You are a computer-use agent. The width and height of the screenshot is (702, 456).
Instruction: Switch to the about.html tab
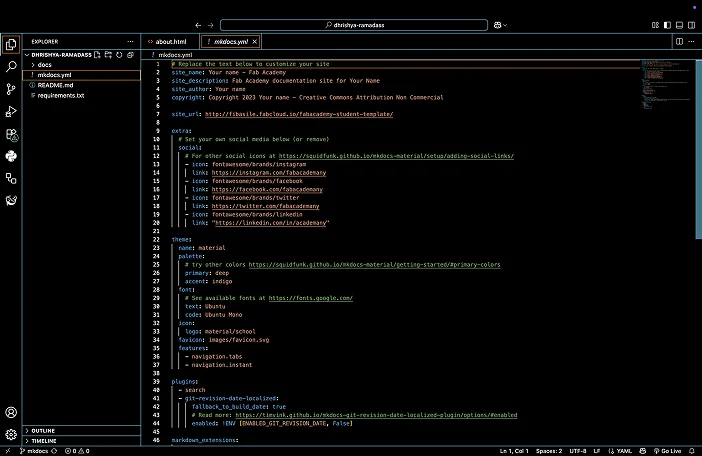[x=171, y=42]
